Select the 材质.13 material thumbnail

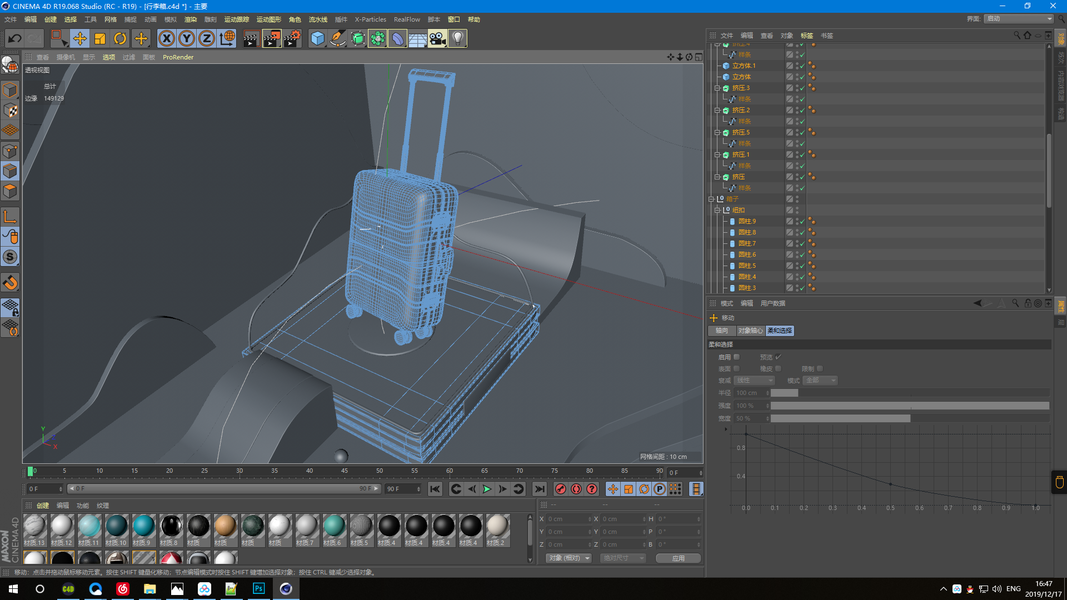click(x=34, y=530)
